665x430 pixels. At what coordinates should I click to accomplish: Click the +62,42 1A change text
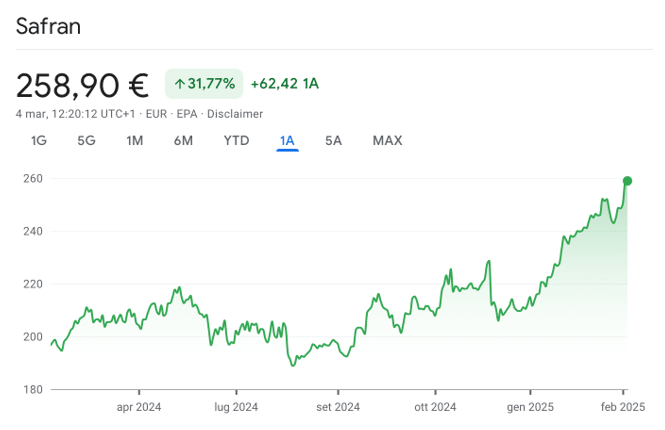click(x=285, y=84)
